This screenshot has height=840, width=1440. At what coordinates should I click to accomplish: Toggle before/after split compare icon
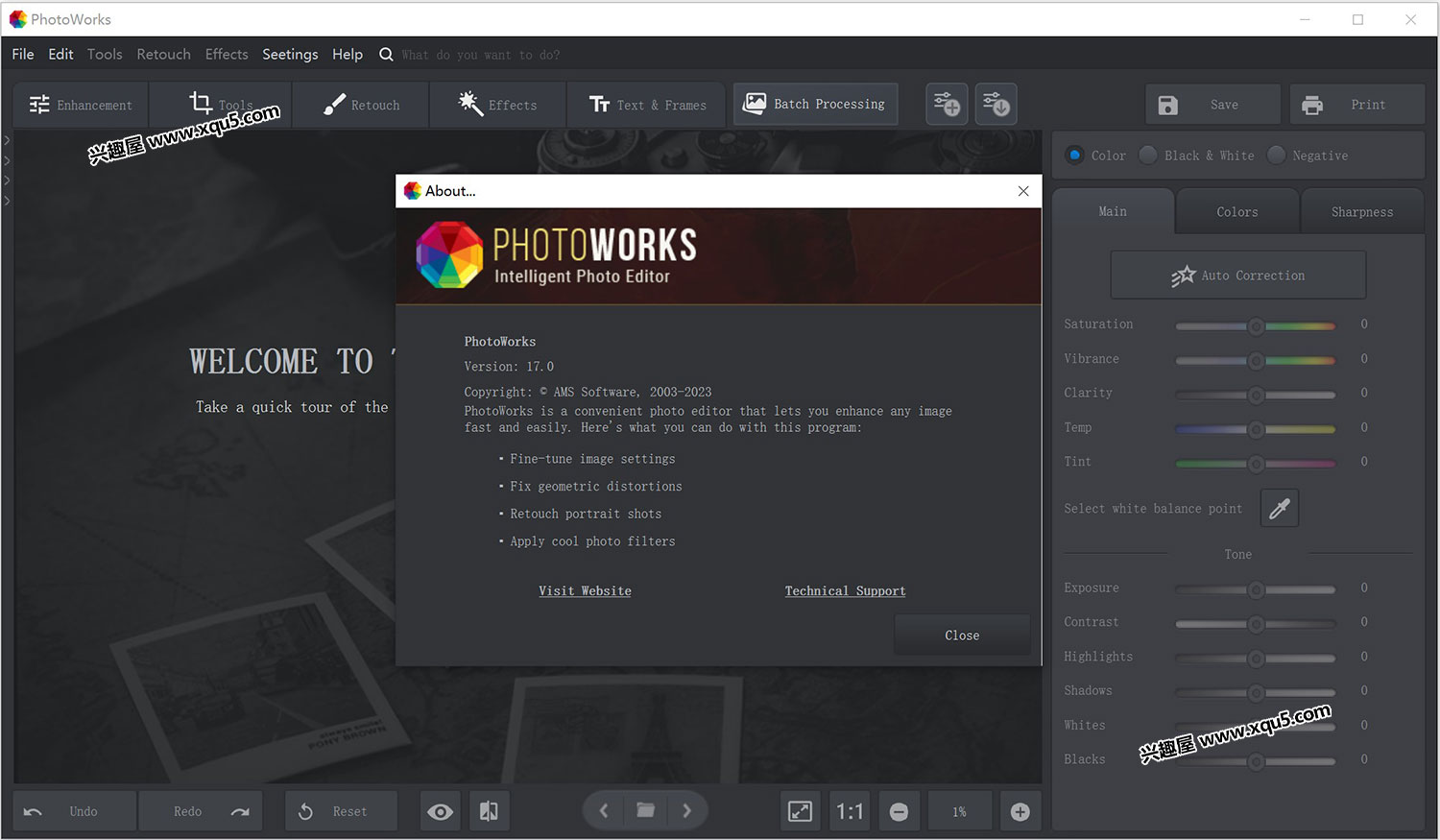(489, 812)
